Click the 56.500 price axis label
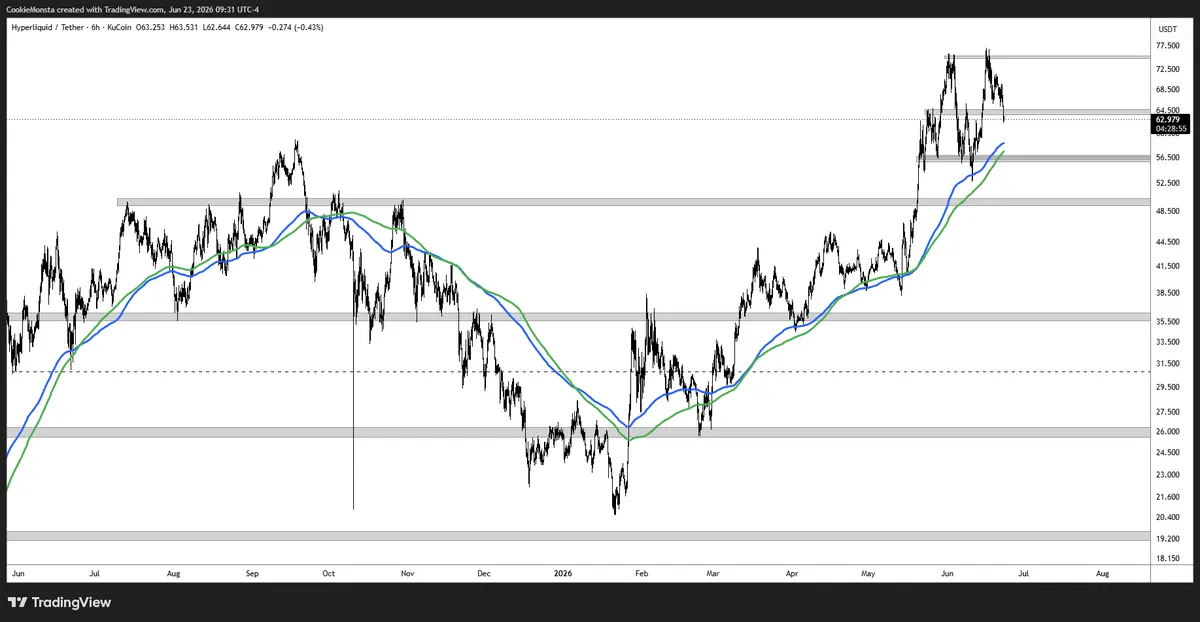This screenshot has width=1200, height=622. click(x=1167, y=157)
